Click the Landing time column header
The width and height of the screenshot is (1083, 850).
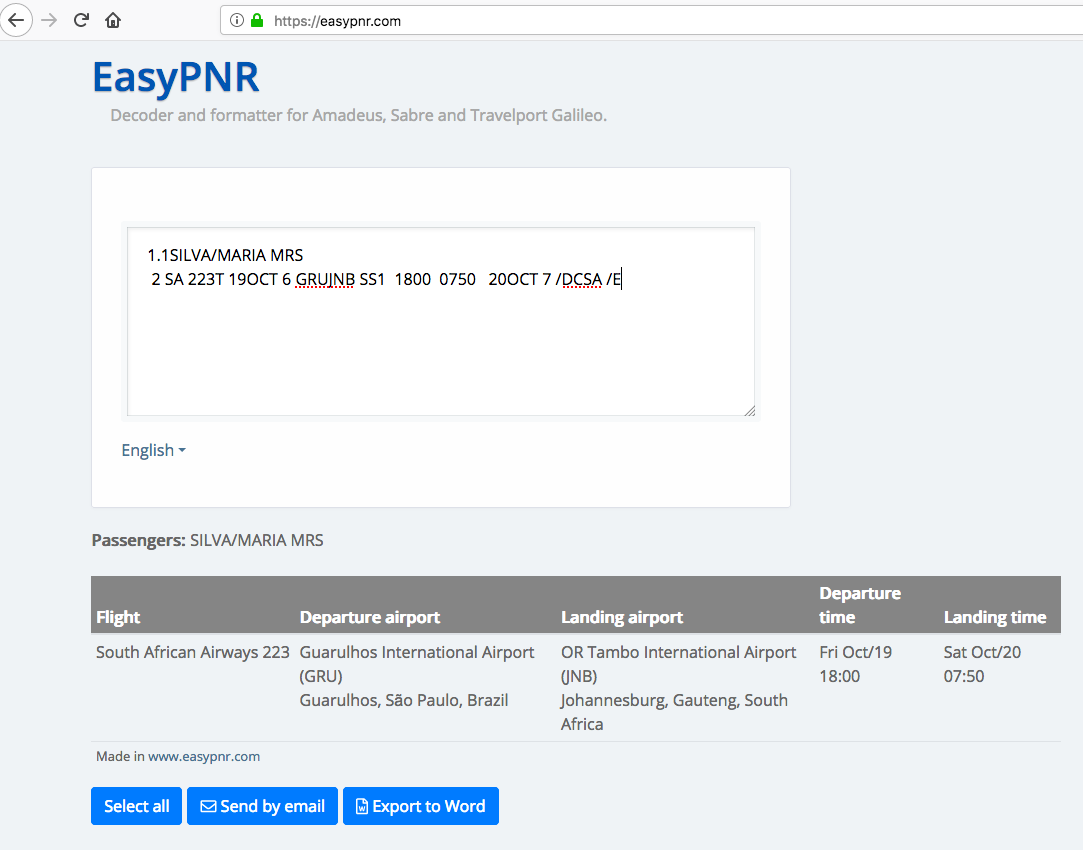(x=995, y=617)
